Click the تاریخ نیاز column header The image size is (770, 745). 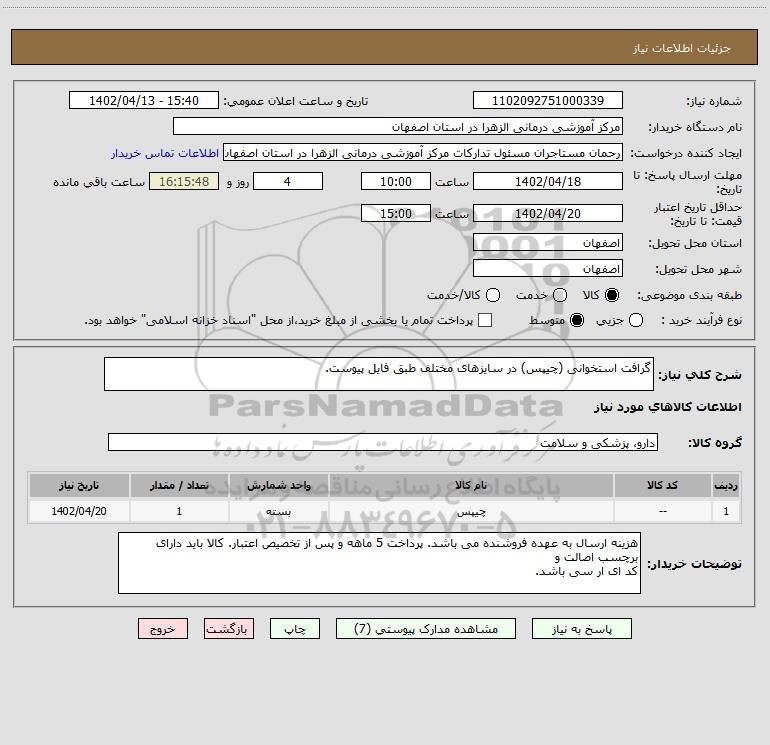point(79,486)
